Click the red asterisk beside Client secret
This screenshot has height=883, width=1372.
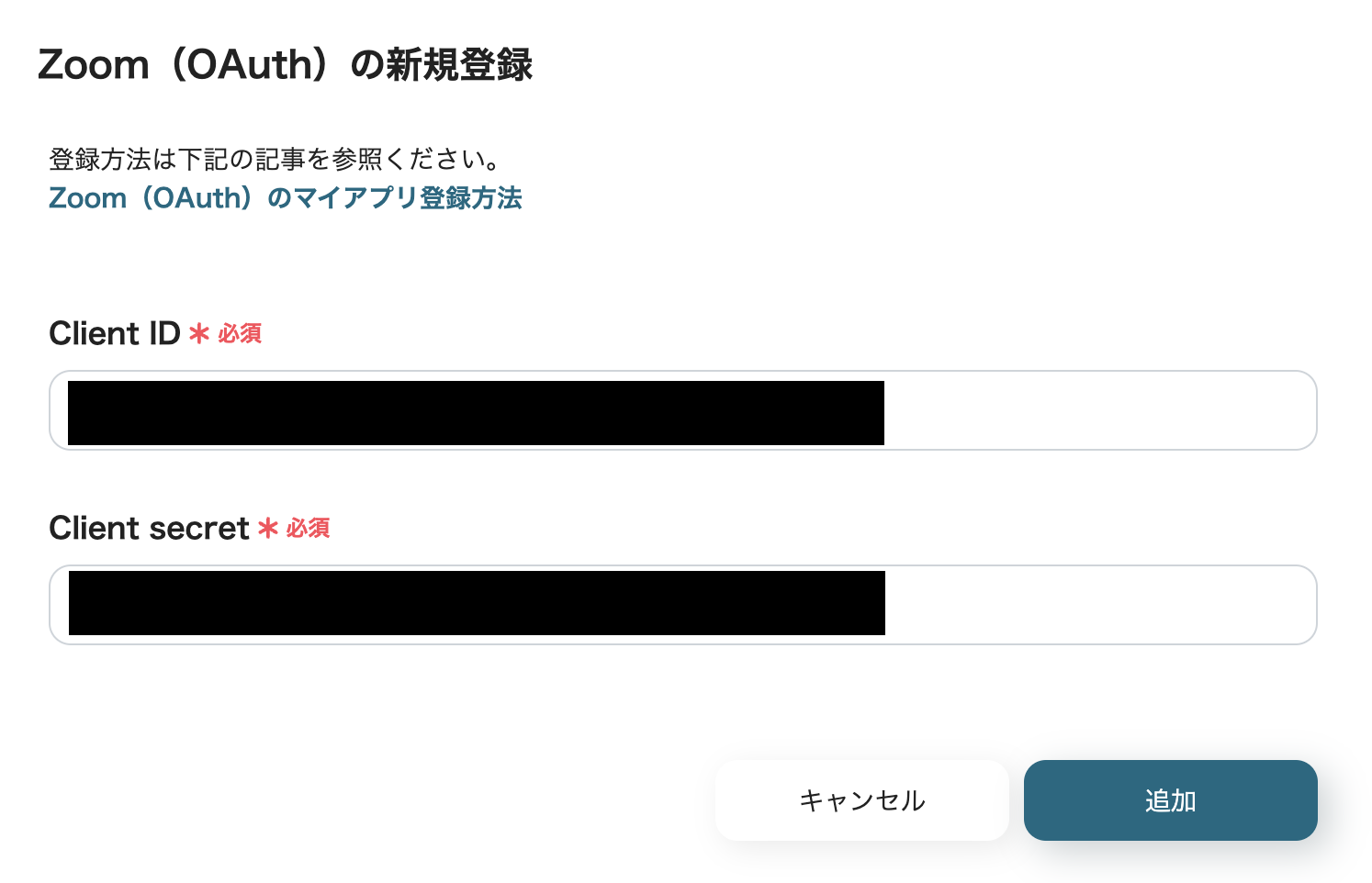coord(268,529)
